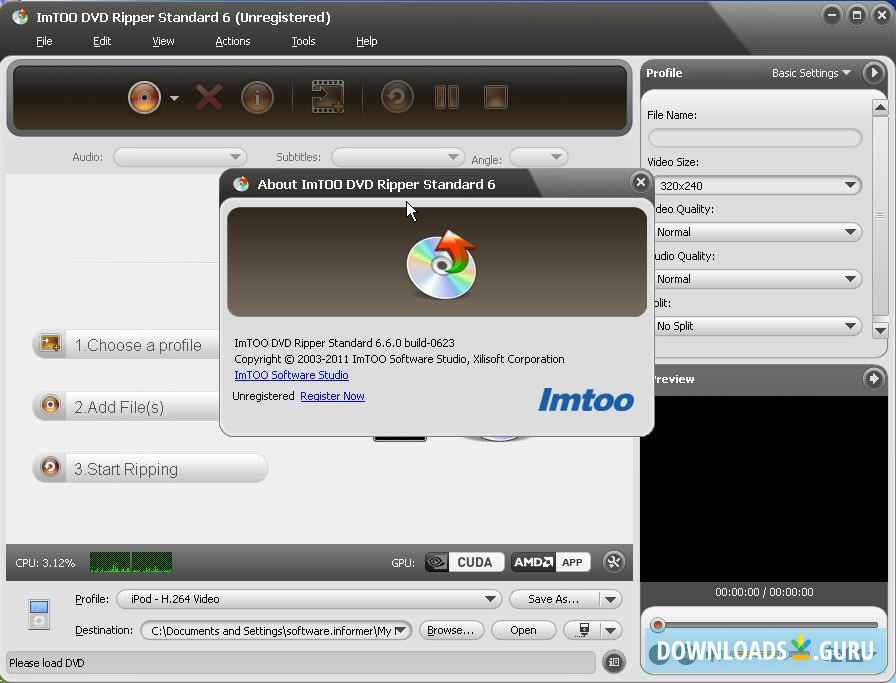Click the info toggle in status bar
896x683 pixels.
point(614,662)
